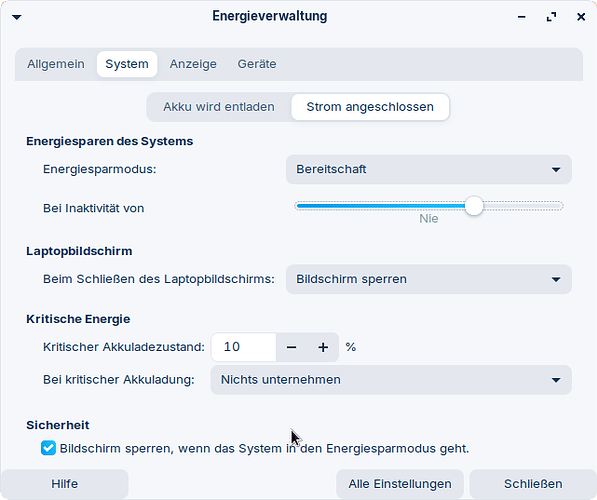Select the Strom angeschlossen toggle
This screenshot has width=597, height=500.
370,107
